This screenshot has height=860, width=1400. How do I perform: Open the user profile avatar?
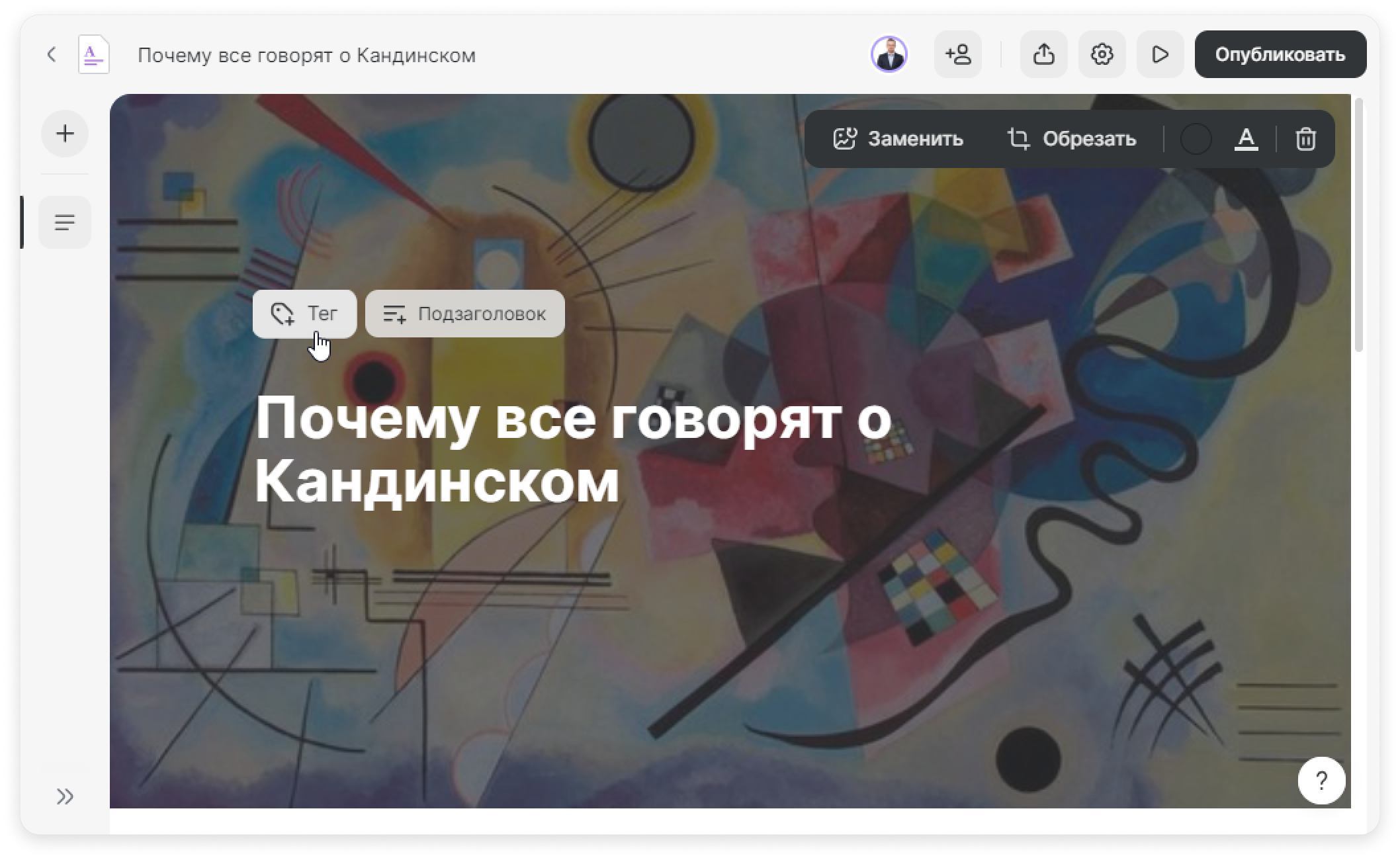[x=889, y=54]
